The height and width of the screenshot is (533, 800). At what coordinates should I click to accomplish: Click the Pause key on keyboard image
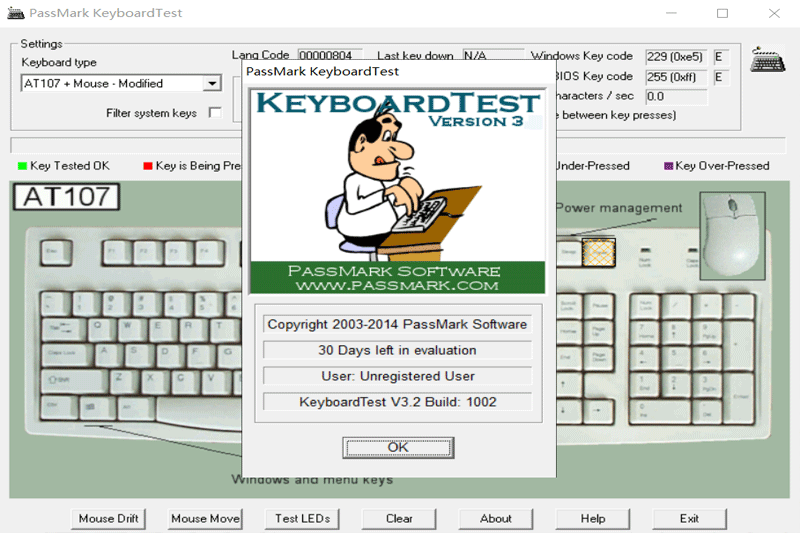[x=599, y=306]
